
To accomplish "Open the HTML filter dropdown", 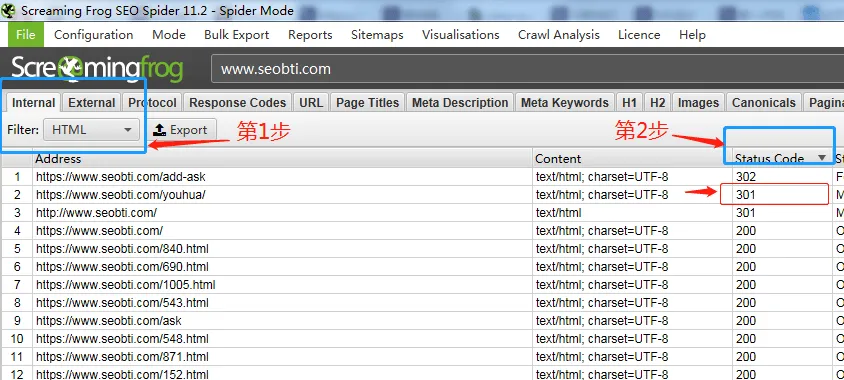I will click(x=91, y=130).
